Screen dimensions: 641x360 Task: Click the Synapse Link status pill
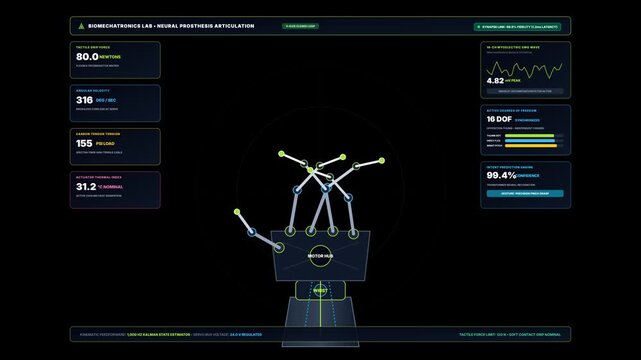[x=518, y=27]
